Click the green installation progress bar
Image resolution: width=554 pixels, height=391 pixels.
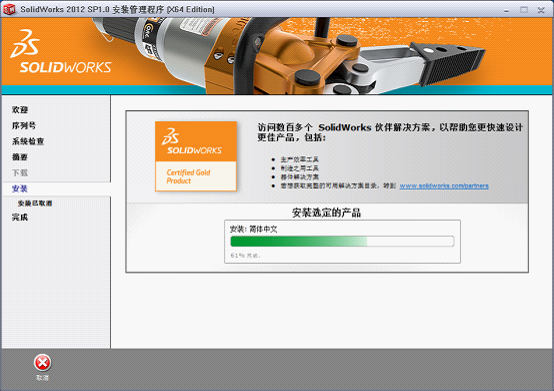click(x=342, y=241)
